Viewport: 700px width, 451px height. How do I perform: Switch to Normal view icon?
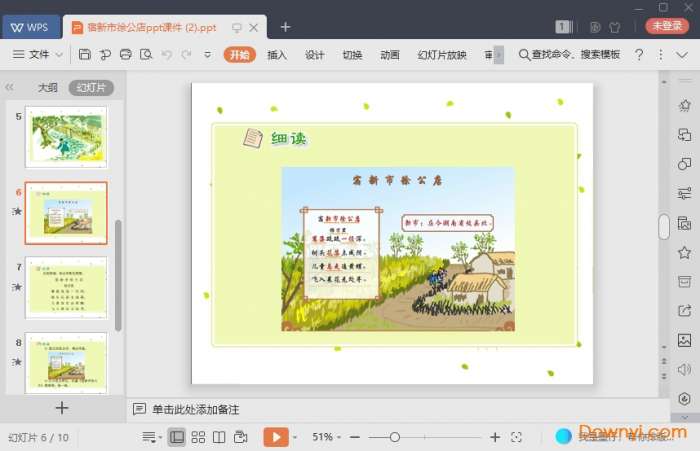[176, 437]
